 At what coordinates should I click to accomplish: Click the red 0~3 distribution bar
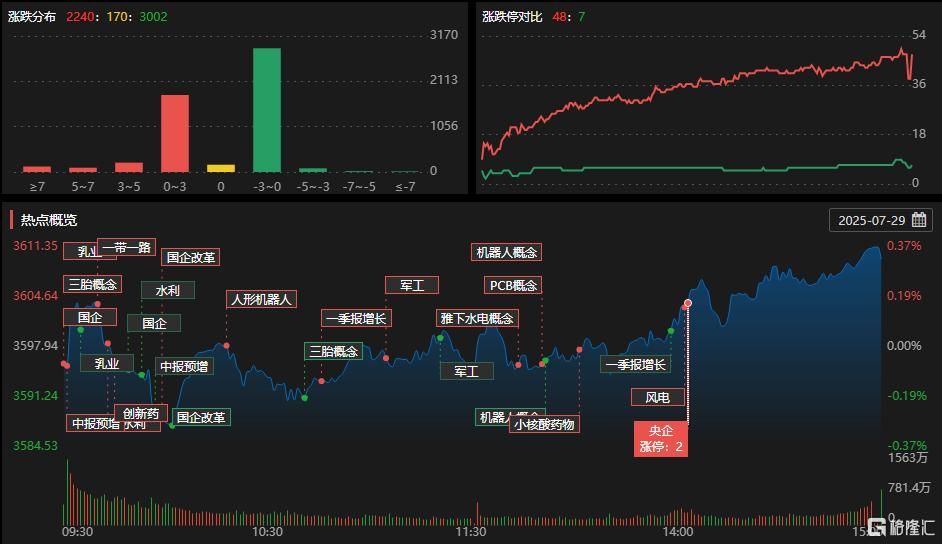click(175, 133)
